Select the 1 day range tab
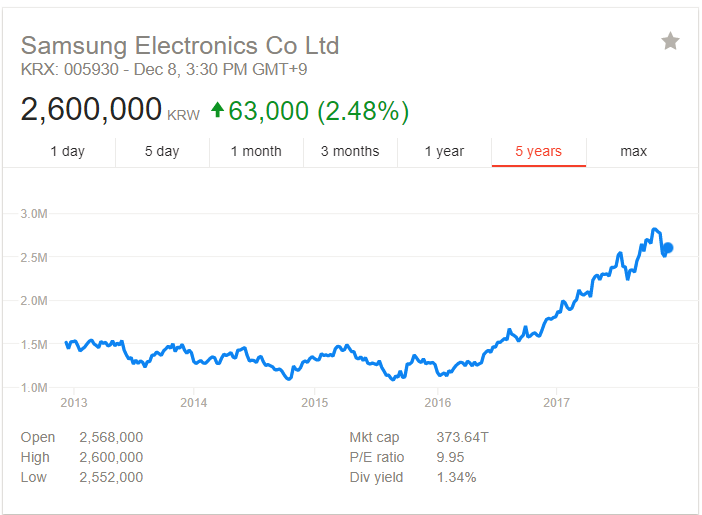The height and width of the screenshot is (515, 702). (67, 151)
